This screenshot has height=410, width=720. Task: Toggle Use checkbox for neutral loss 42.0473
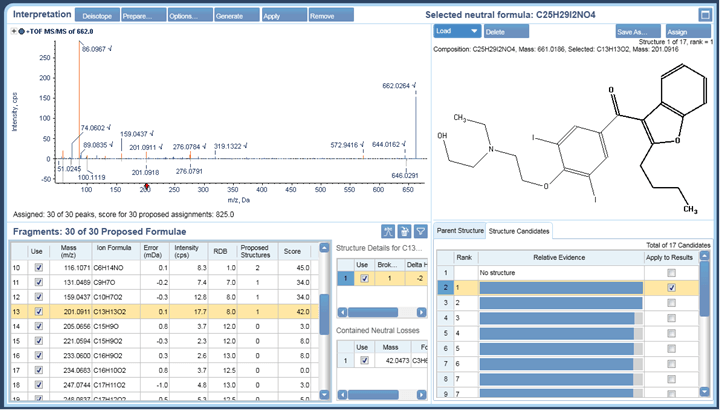coord(365,361)
